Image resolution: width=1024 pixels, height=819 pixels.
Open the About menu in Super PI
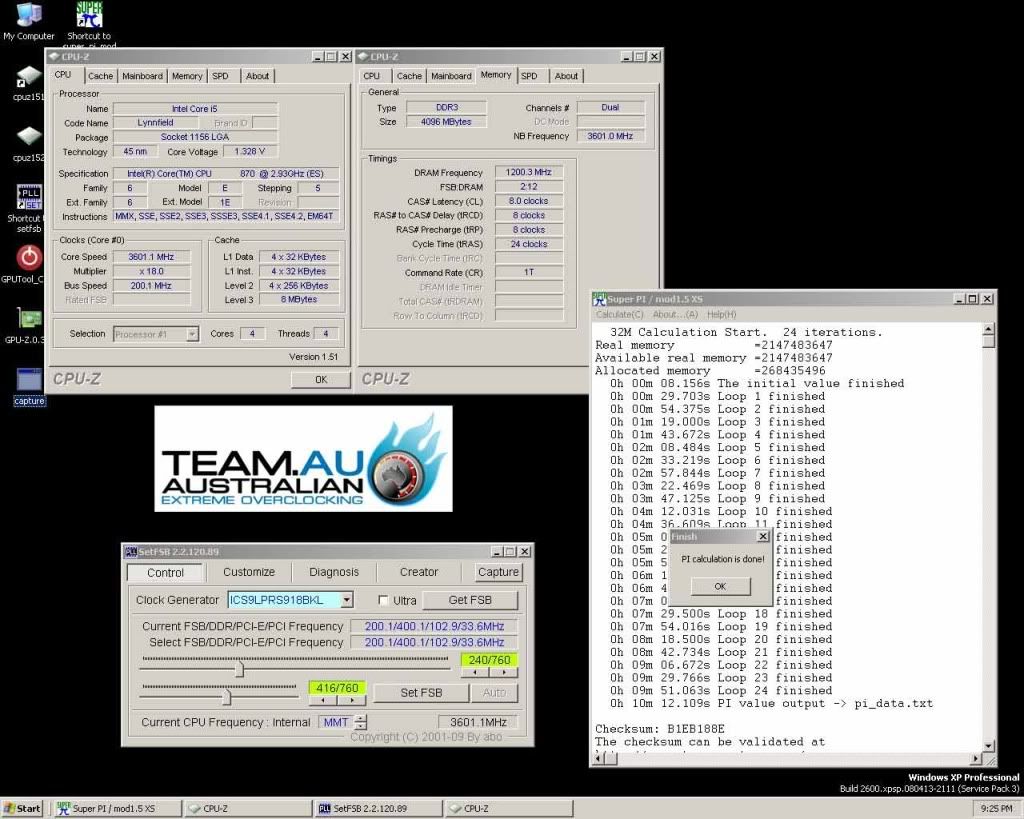tap(675, 314)
